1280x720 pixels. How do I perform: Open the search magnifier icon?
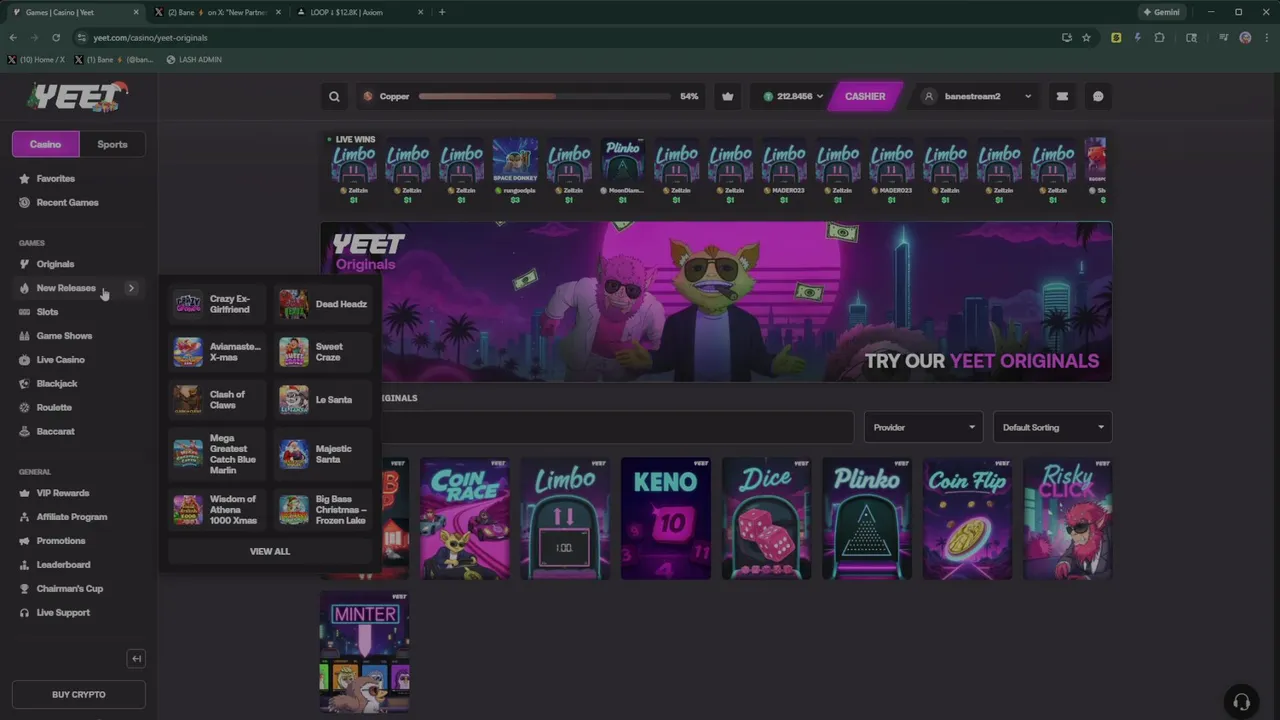[x=334, y=97]
